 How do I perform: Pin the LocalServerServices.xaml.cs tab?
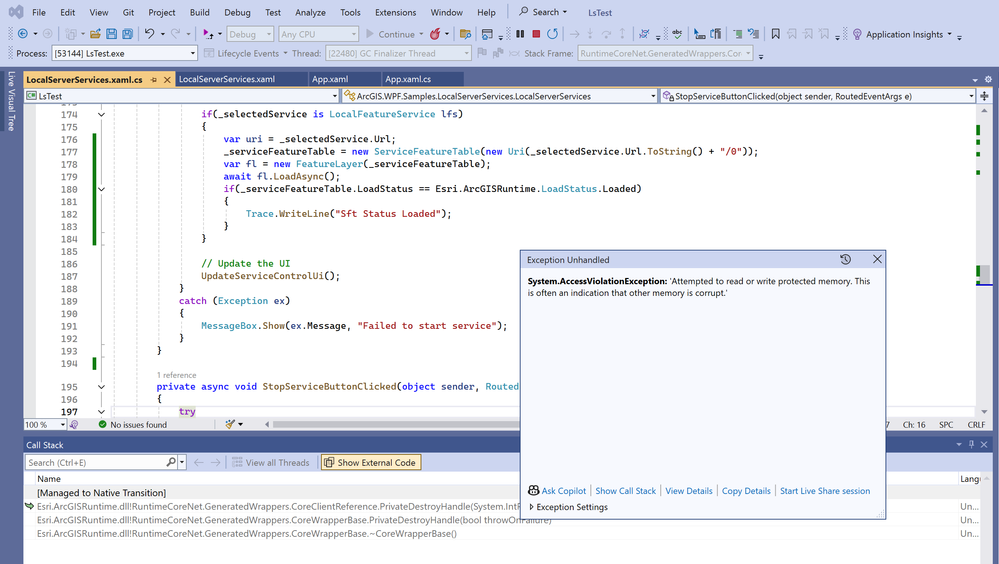153,79
